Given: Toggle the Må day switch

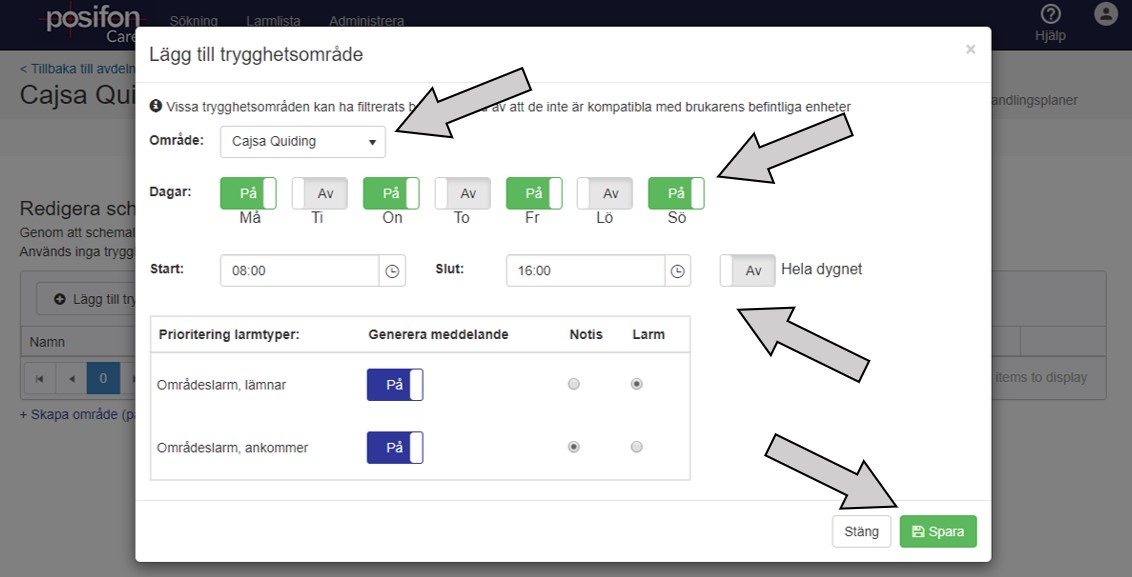Looking at the screenshot, I should click(x=248, y=194).
